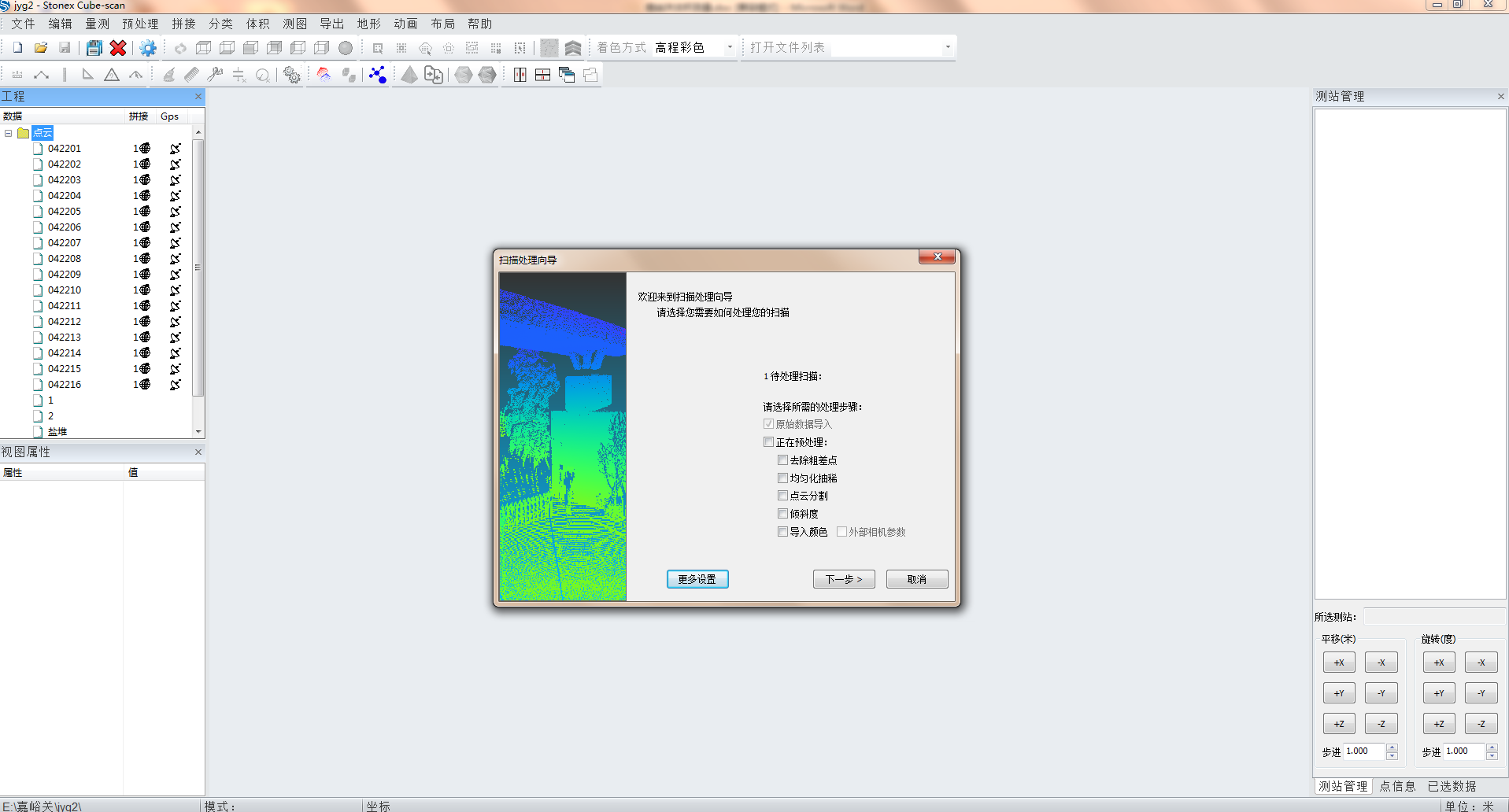Collapse the 点云 tree folder

coord(9,133)
